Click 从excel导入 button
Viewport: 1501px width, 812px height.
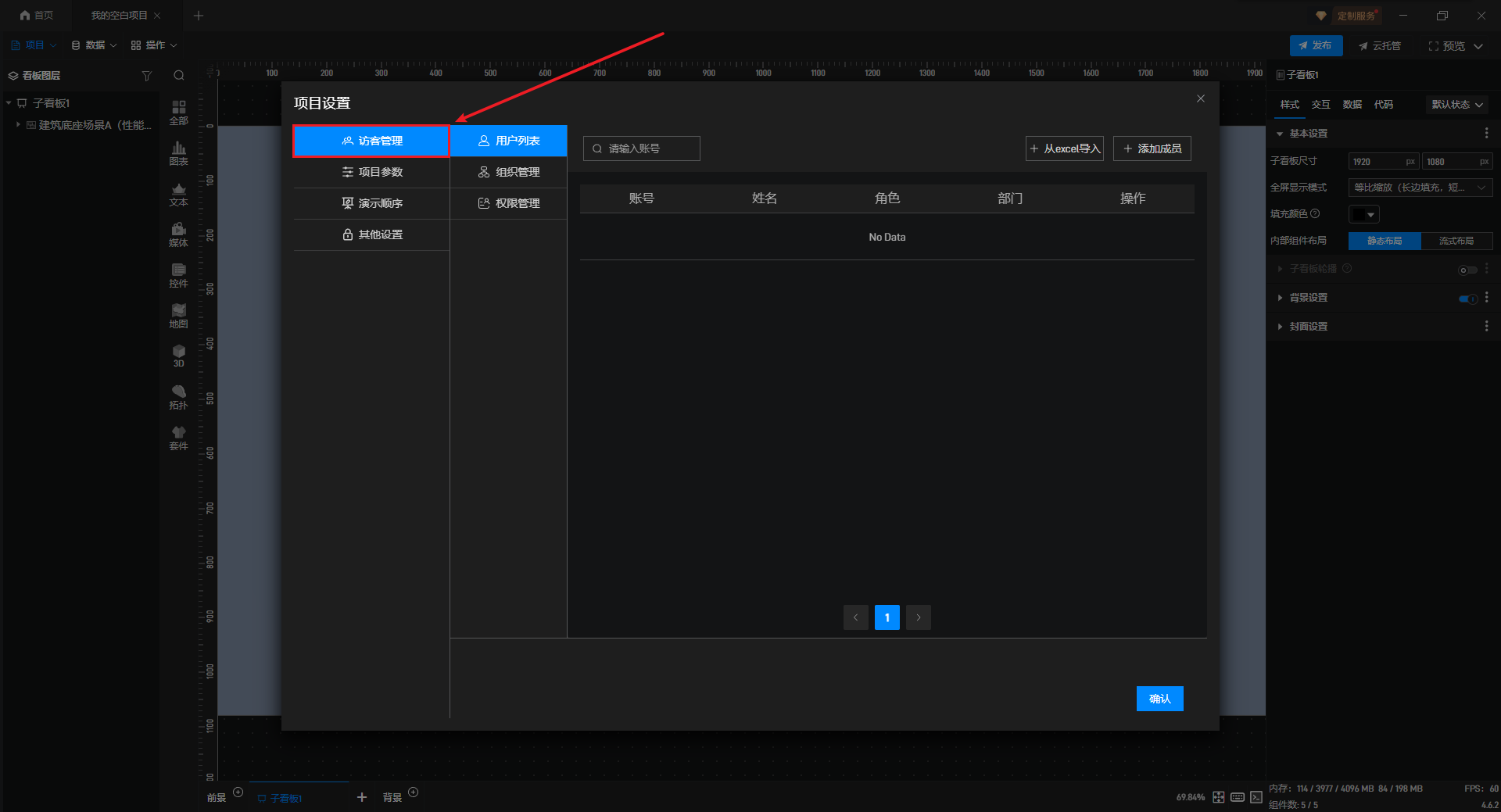click(x=1065, y=148)
